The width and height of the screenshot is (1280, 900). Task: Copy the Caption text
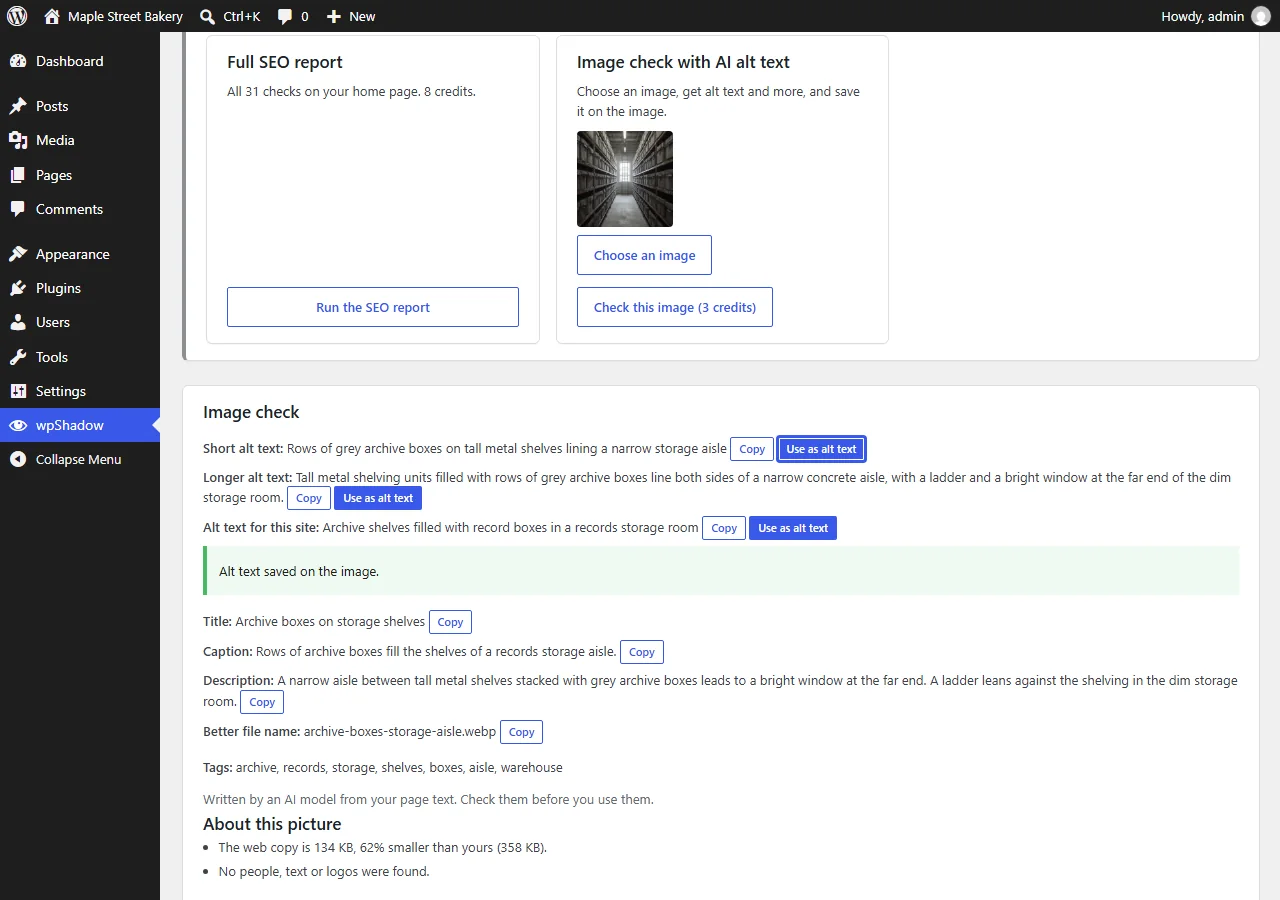click(642, 652)
